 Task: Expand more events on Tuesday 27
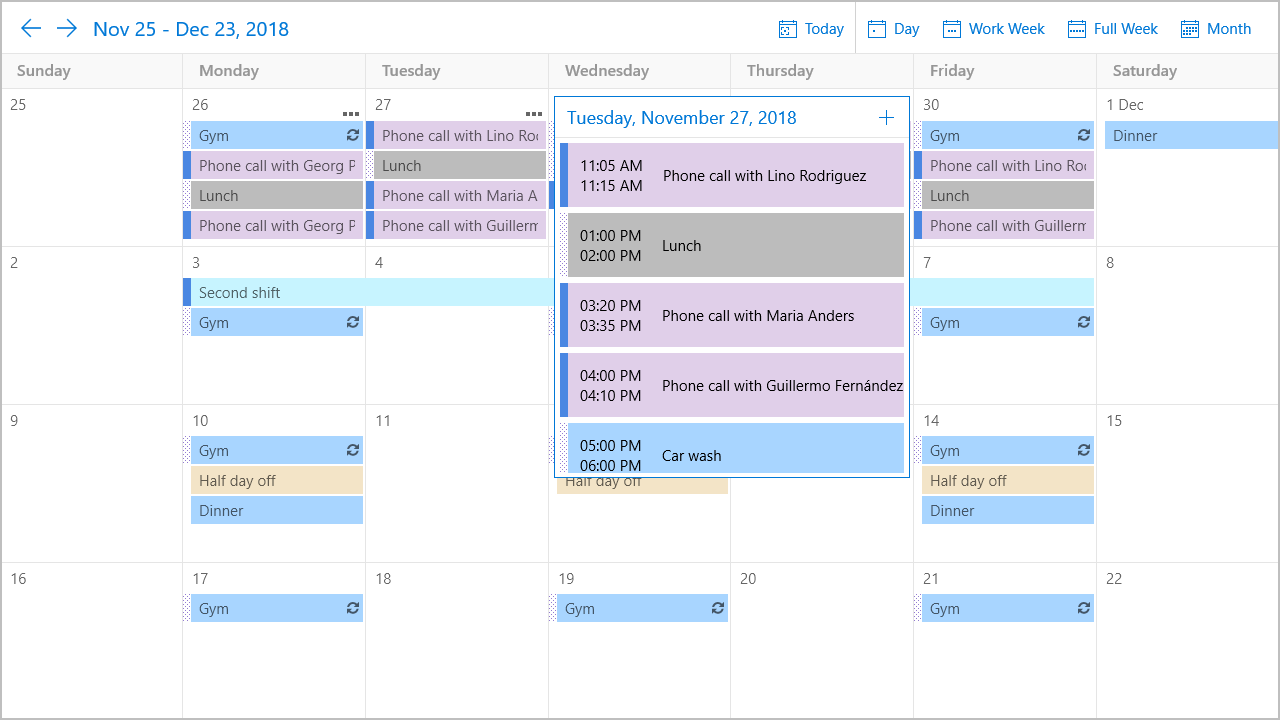pos(533,114)
